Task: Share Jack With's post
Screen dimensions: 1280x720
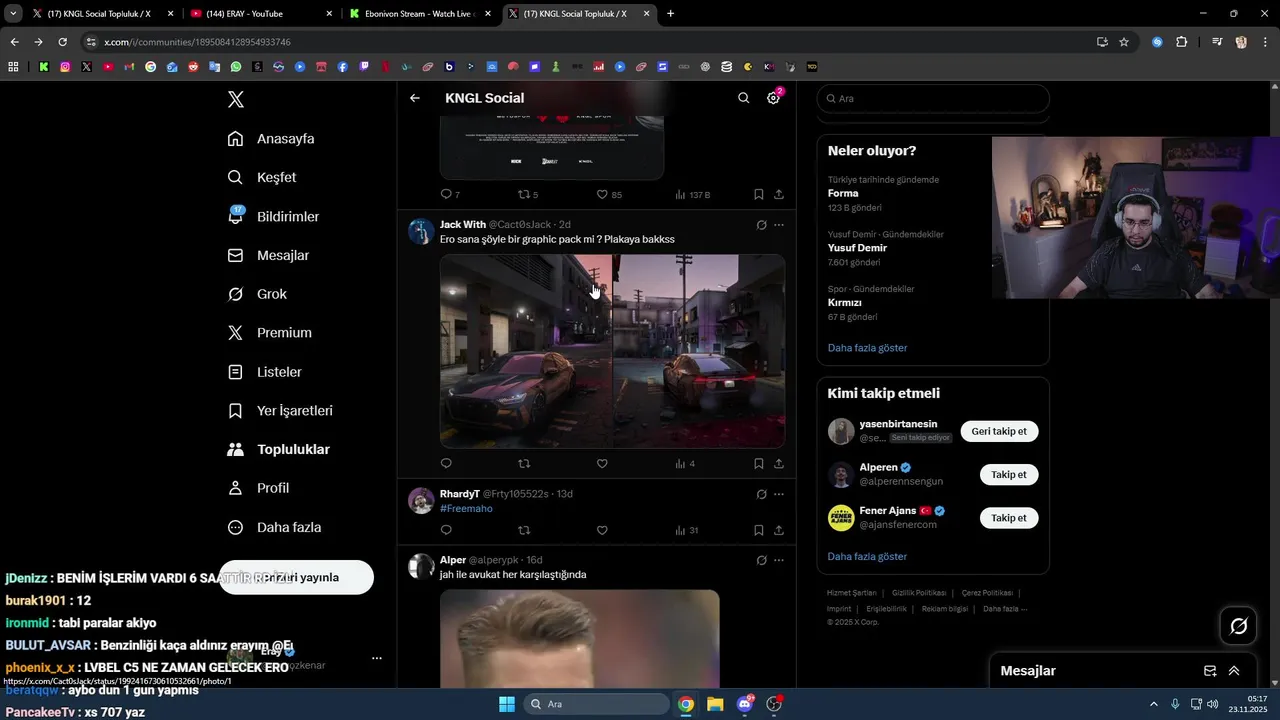Action: point(779,463)
